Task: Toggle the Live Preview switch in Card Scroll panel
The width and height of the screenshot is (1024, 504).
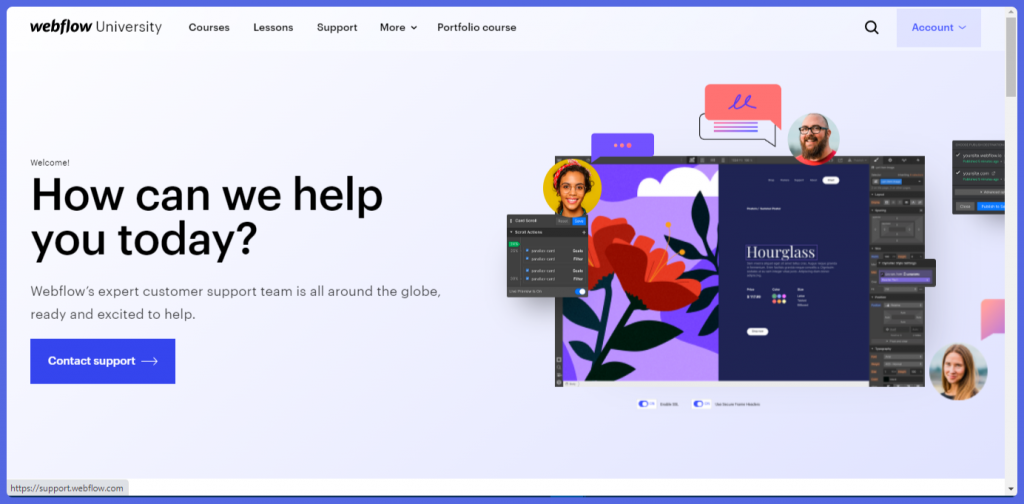Action: [x=581, y=291]
